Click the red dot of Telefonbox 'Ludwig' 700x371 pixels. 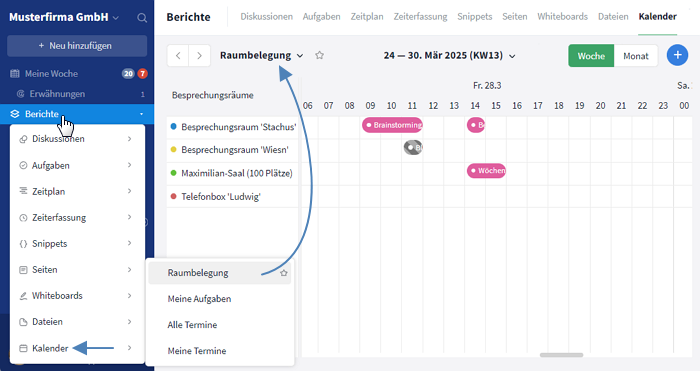(174, 196)
